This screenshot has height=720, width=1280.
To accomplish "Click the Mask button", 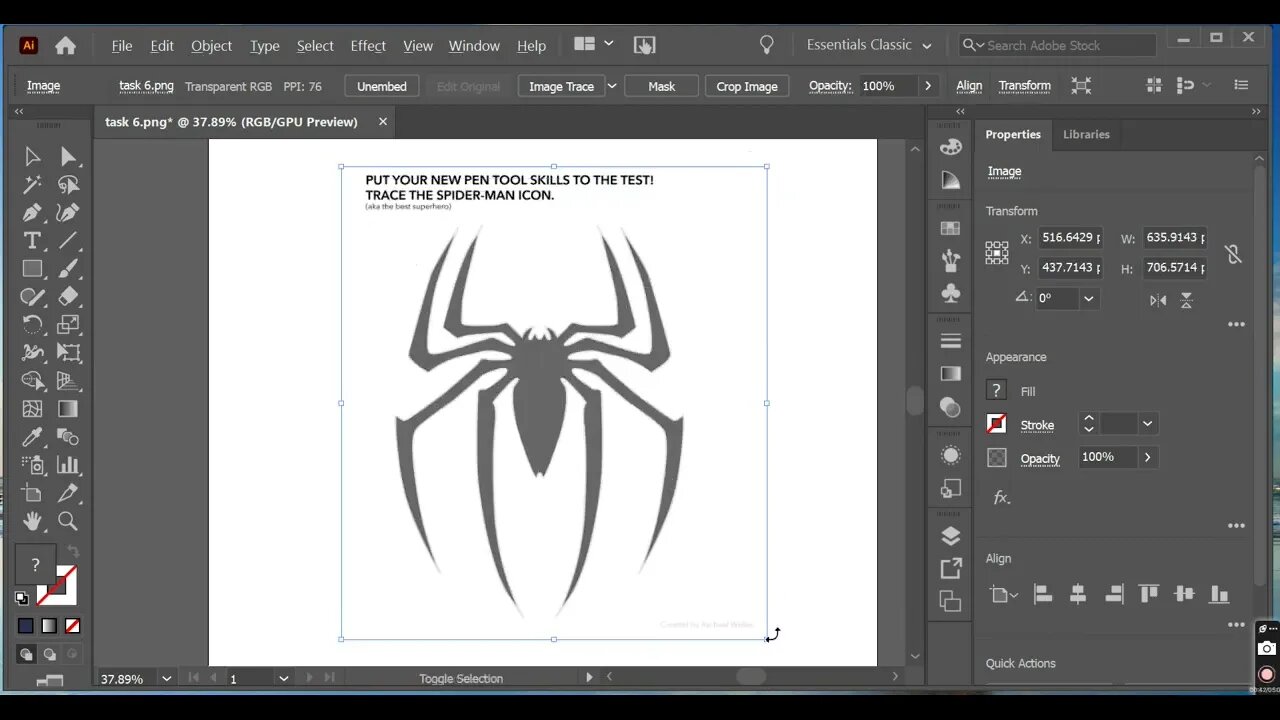I will [x=661, y=86].
